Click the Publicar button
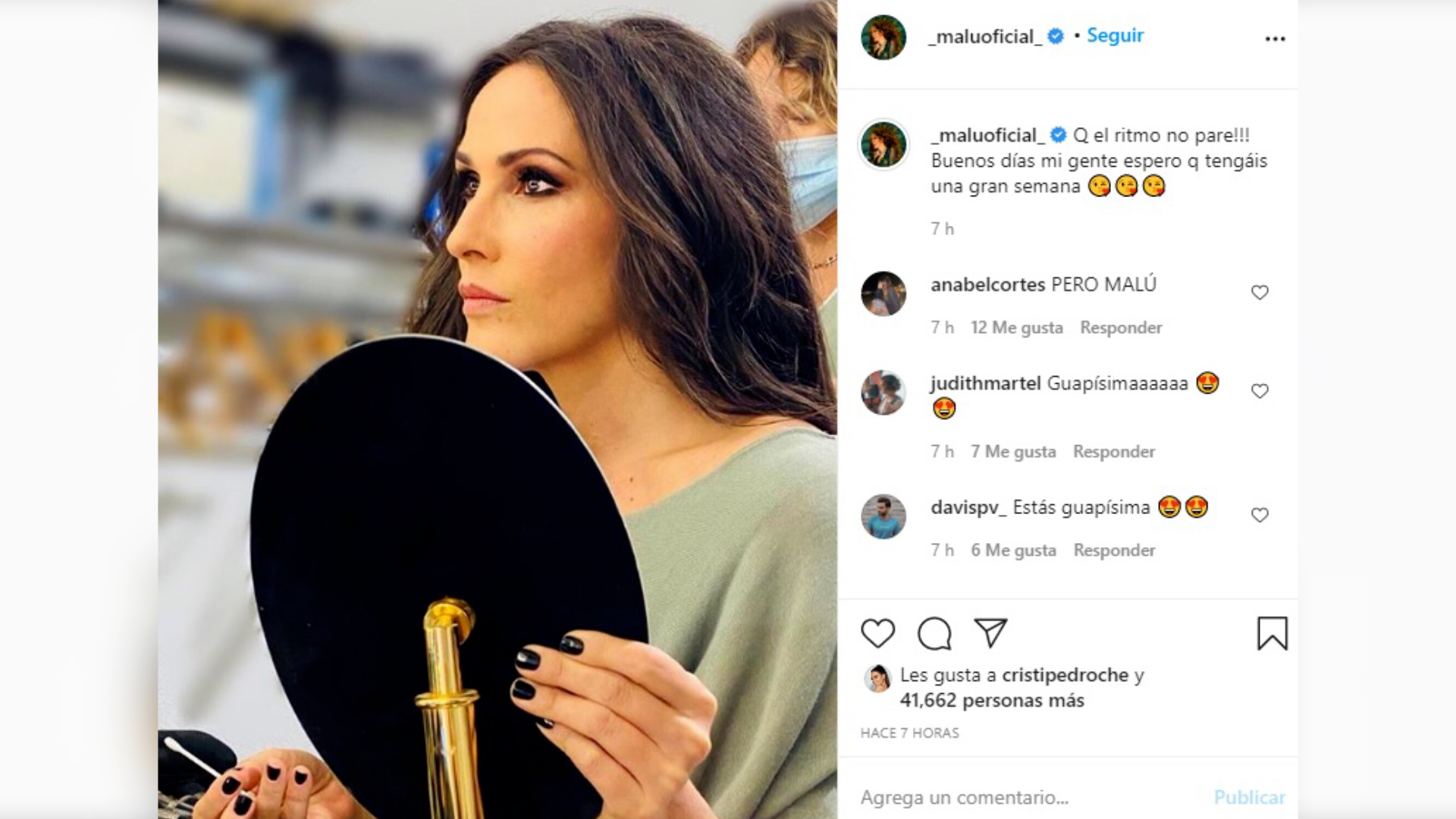Viewport: 1456px width, 819px height. 1249,798
